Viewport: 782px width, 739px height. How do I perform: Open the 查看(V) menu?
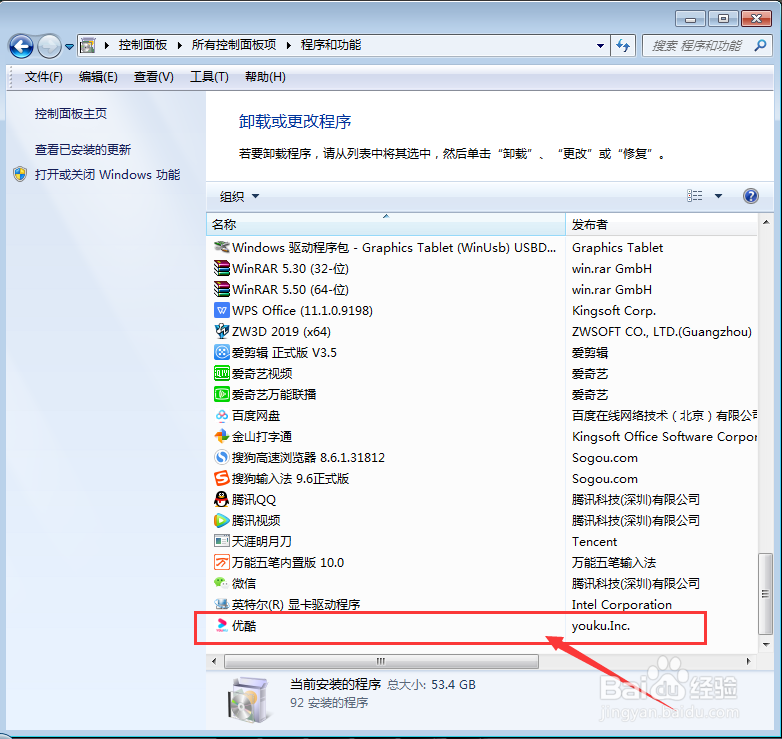coord(154,77)
